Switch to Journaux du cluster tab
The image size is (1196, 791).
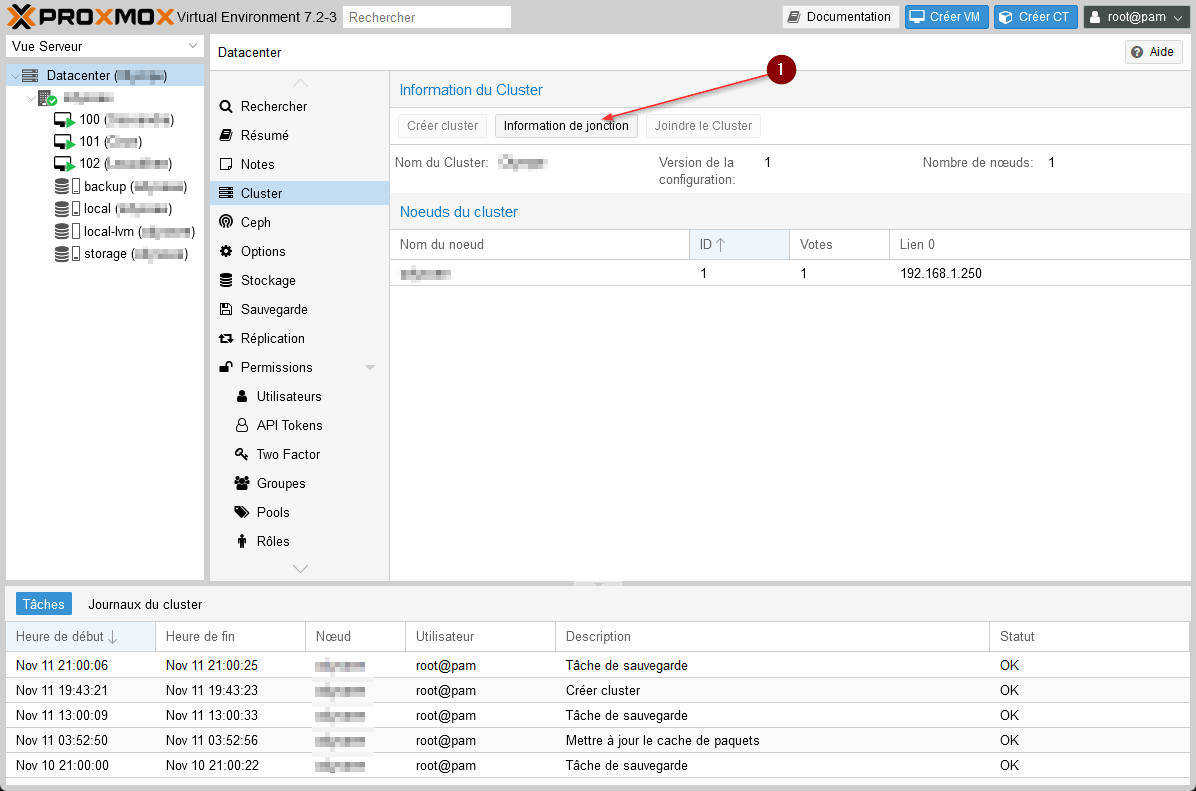tap(145, 604)
